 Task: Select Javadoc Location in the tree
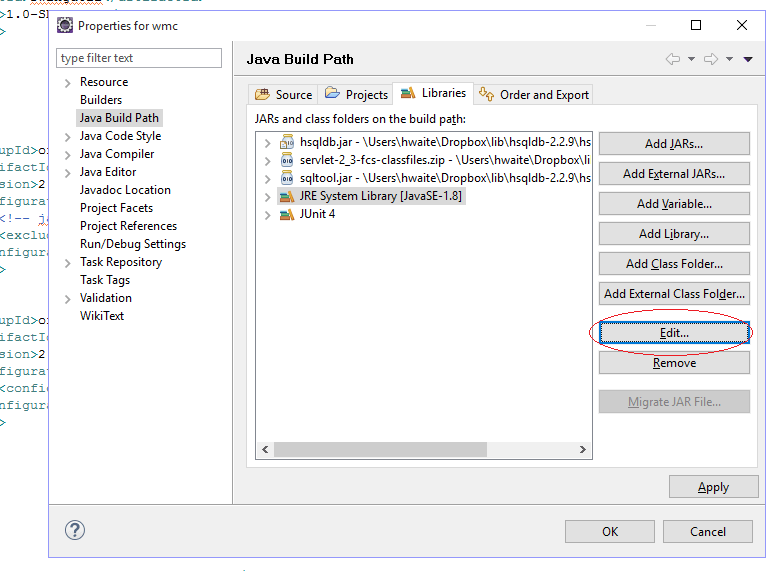pos(125,190)
